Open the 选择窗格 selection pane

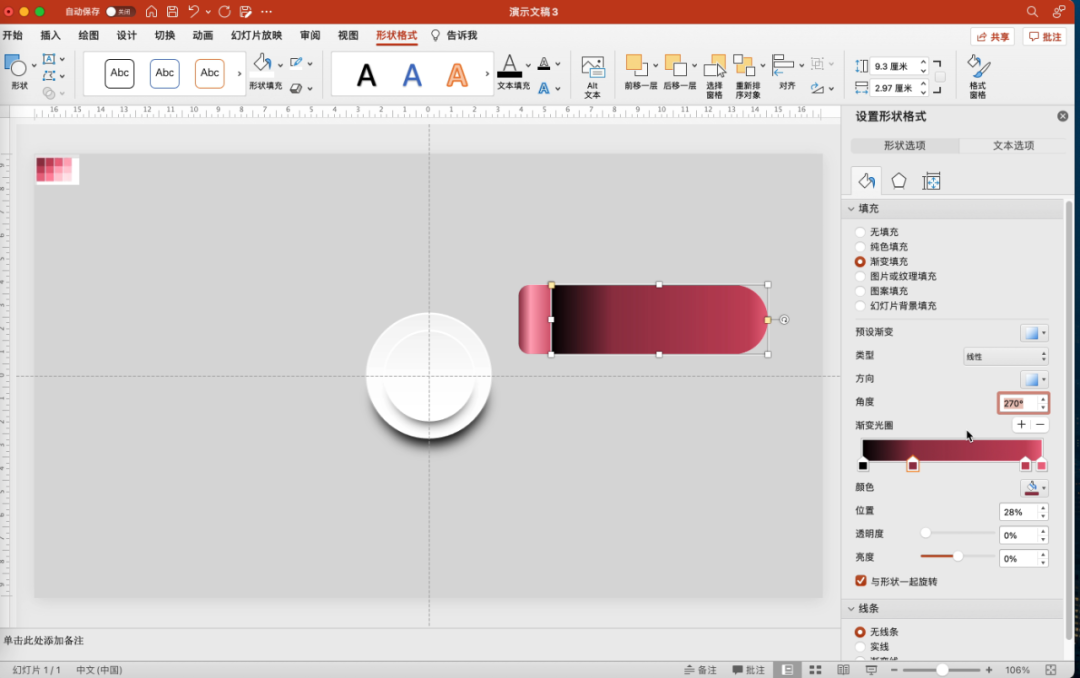pos(715,67)
